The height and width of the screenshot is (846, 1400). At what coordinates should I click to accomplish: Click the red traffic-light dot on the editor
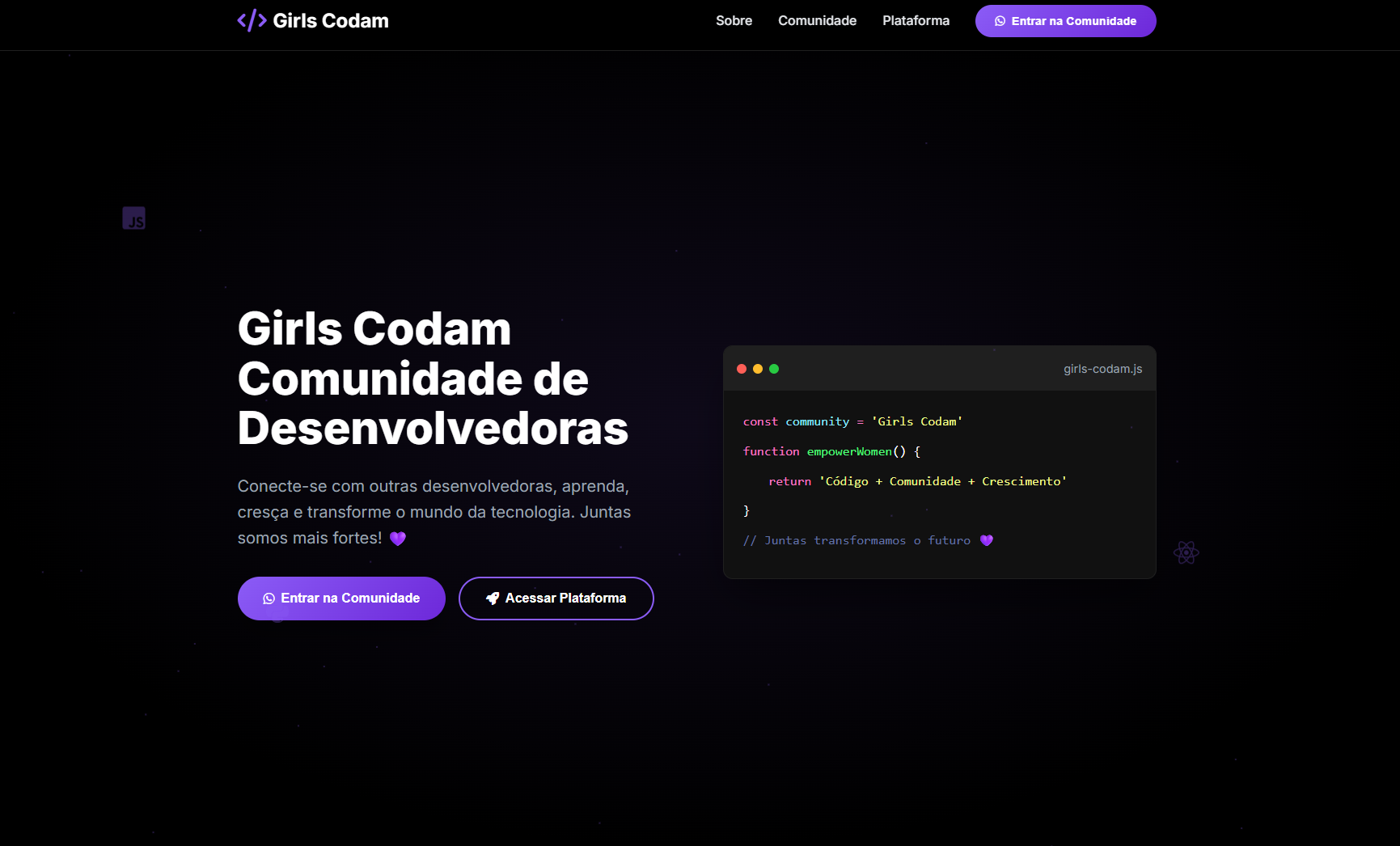click(x=742, y=369)
